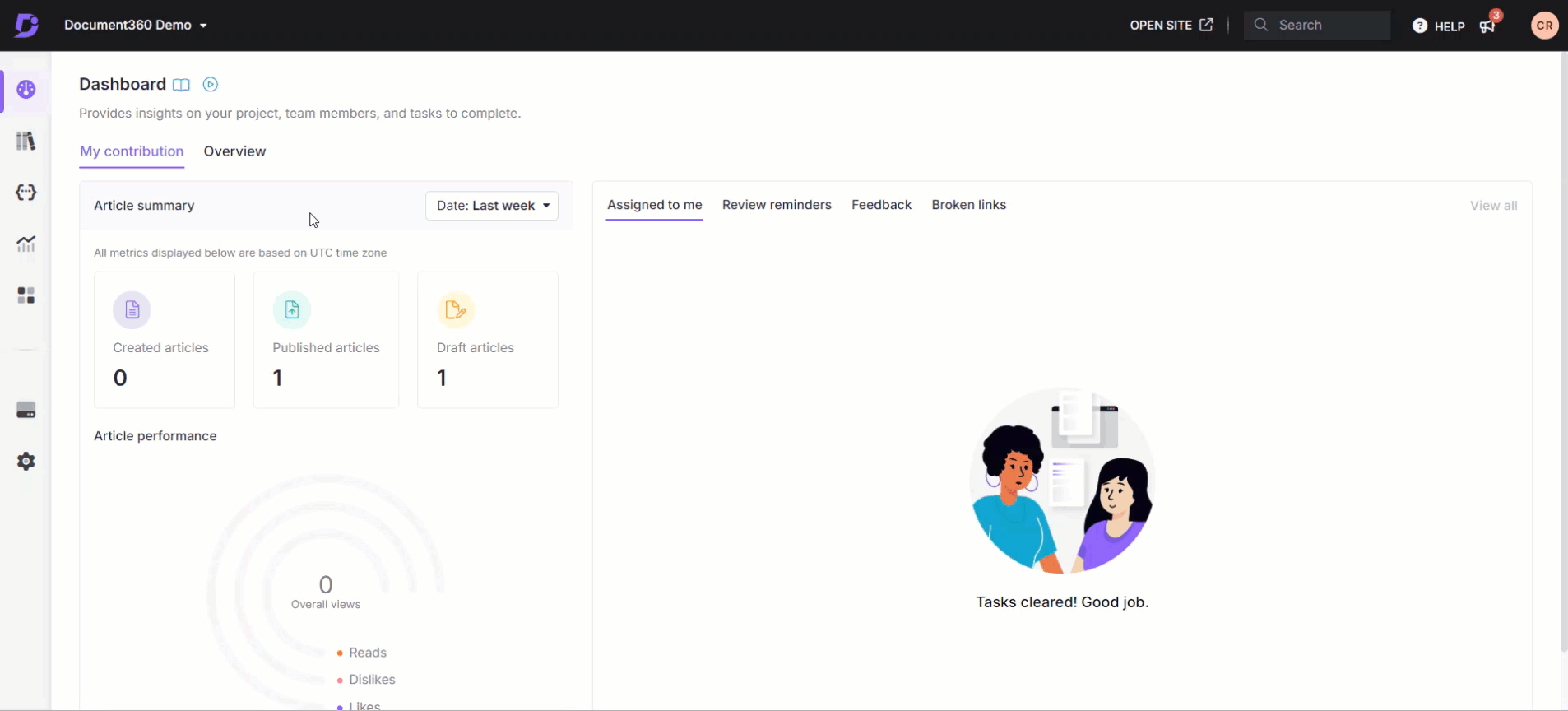Screen dimensions: 1568x711
Task: Click the Search input field
Action: 1317,25
